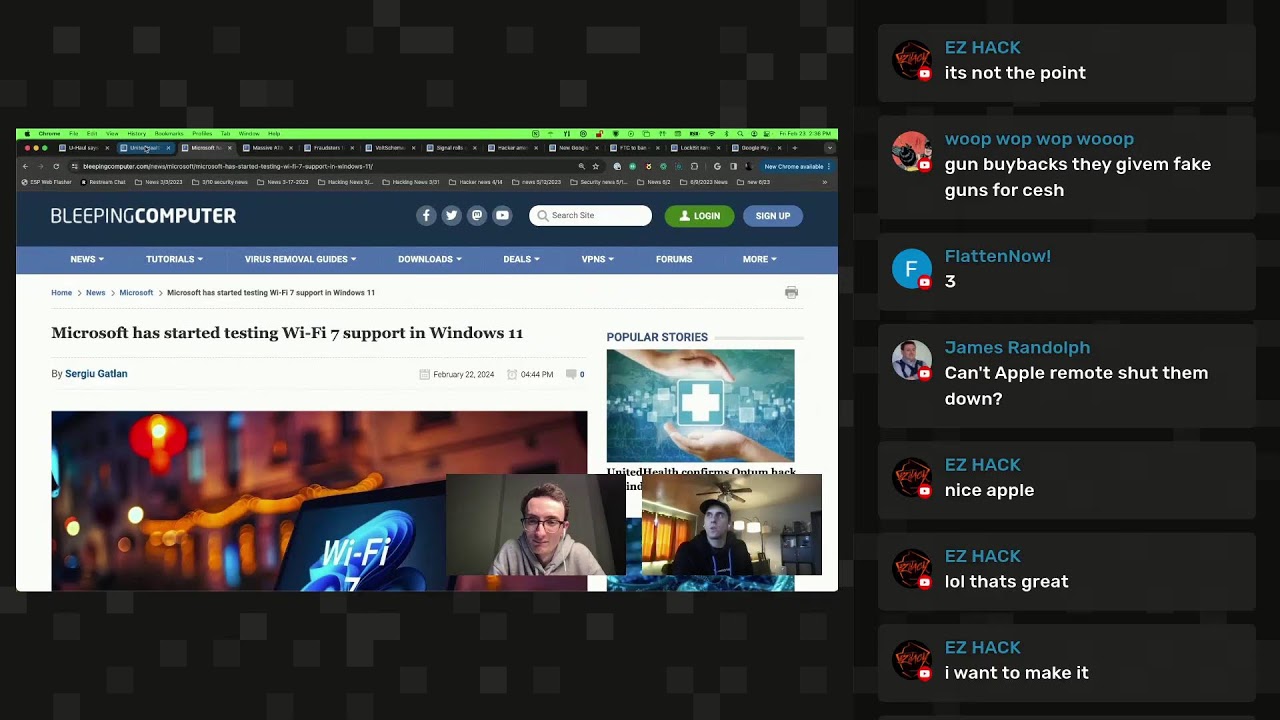The height and width of the screenshot is (720, 1280).
Task: Click the Bluetooth icon in menu bar
Action: click(726, 133)
